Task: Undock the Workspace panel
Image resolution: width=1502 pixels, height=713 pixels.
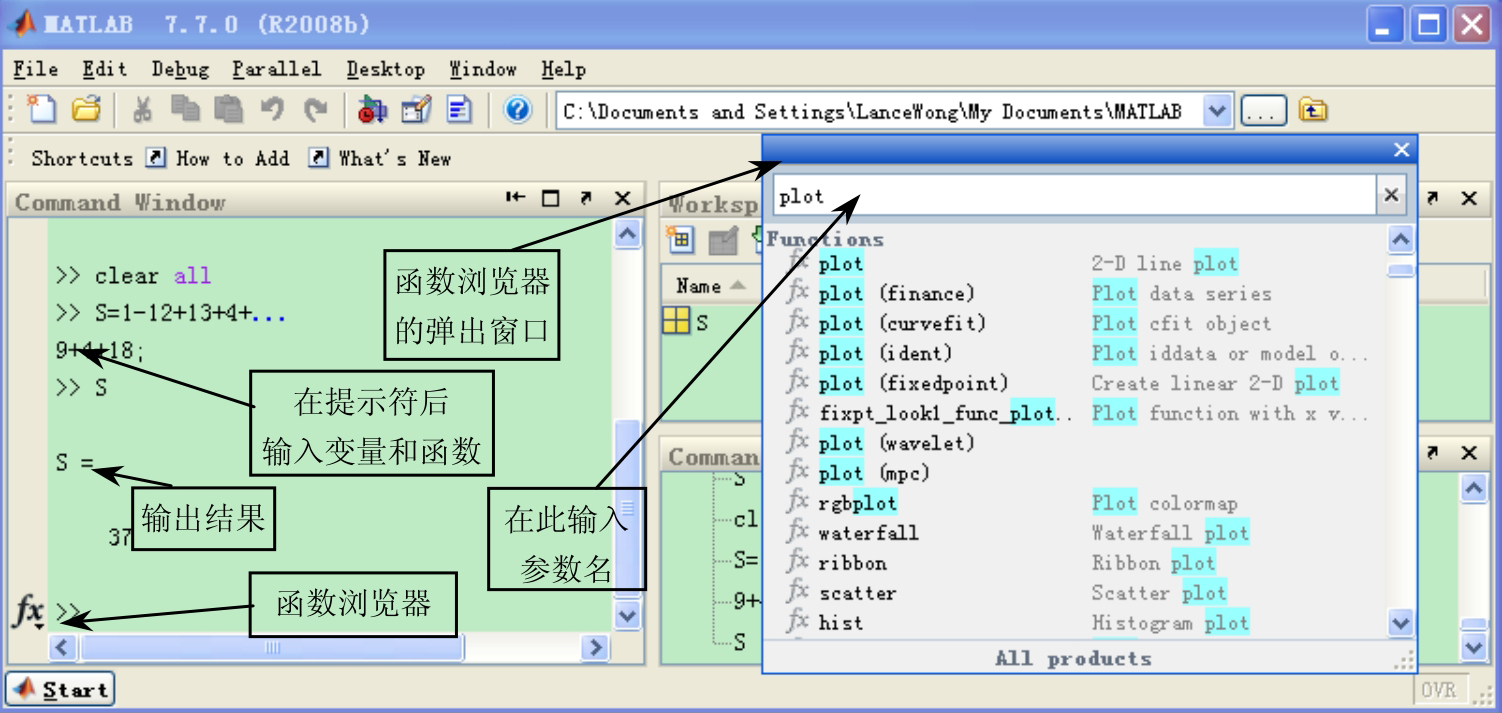Action: point(1433,199)
